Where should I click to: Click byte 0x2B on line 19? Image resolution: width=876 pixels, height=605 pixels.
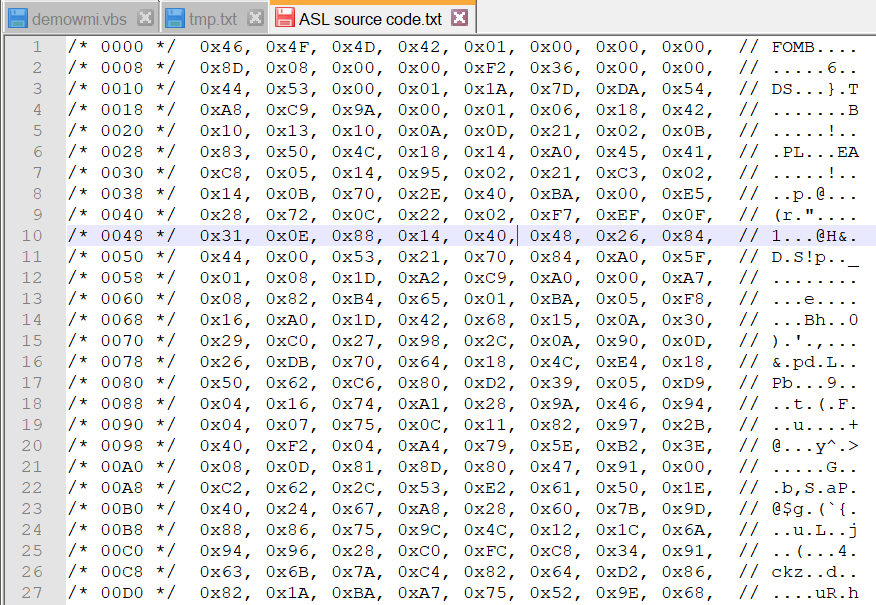click(x=683, y=425)
